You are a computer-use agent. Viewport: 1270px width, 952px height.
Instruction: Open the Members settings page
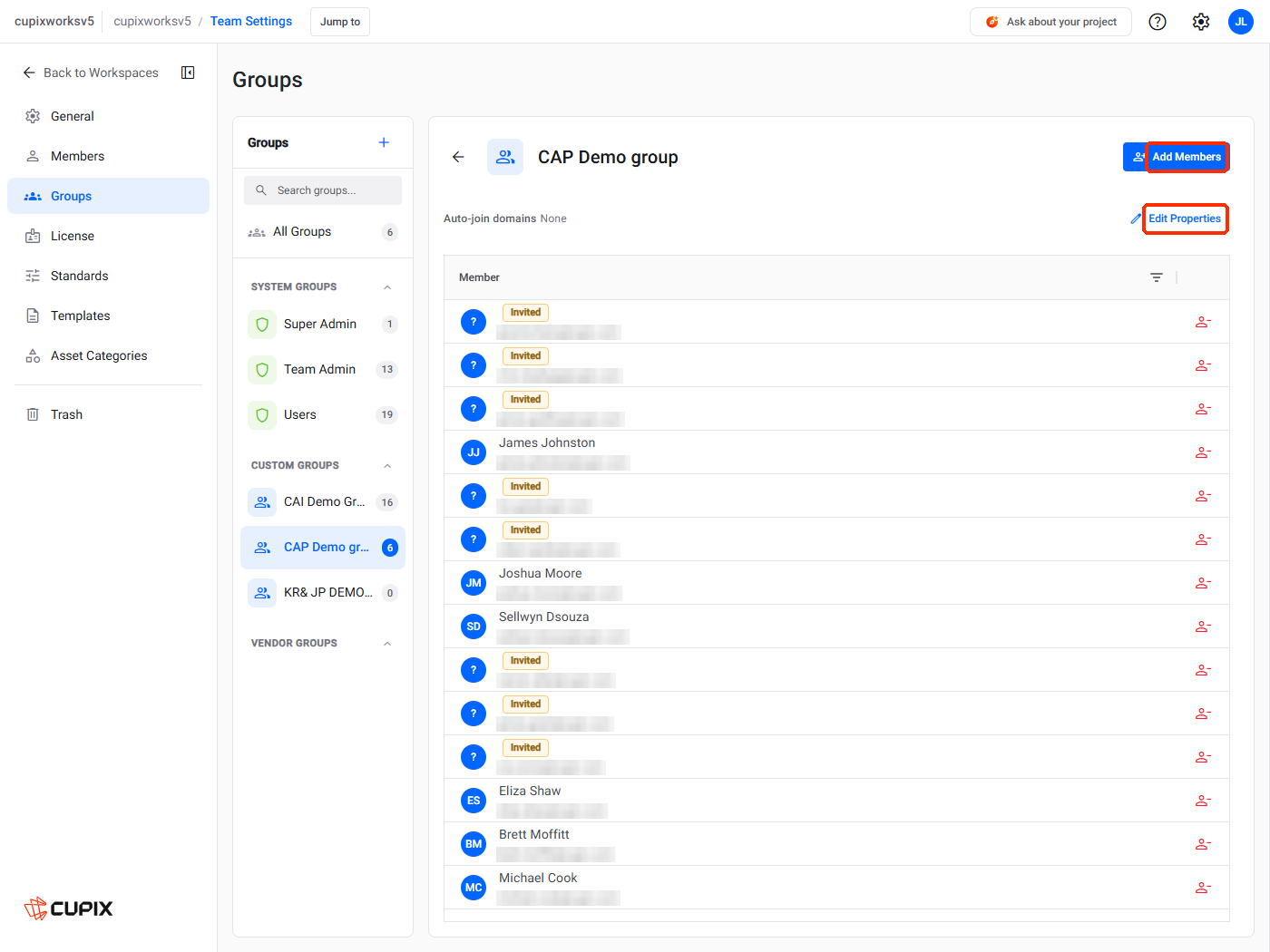[x=108, y=156]
